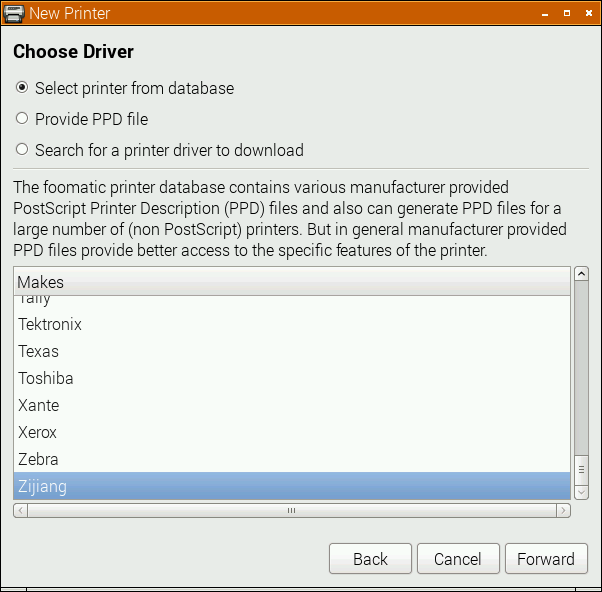Click the printer icon in the title bar

[14, 13]
